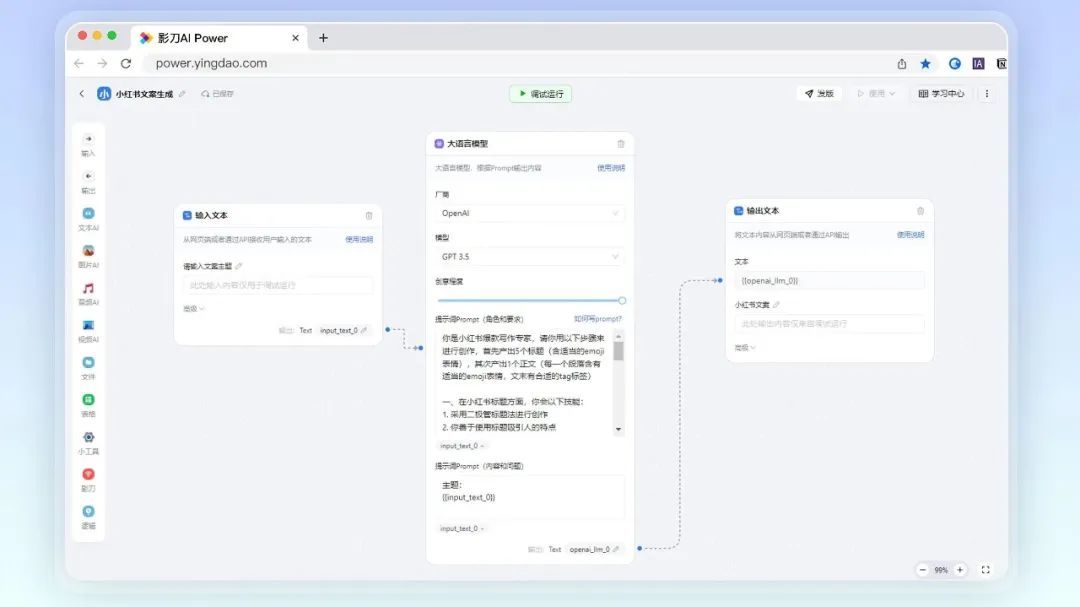The height and width of the screenshot is (607, 1080).
Task: Click the 发版 publish button
Action: coord(819,94)
